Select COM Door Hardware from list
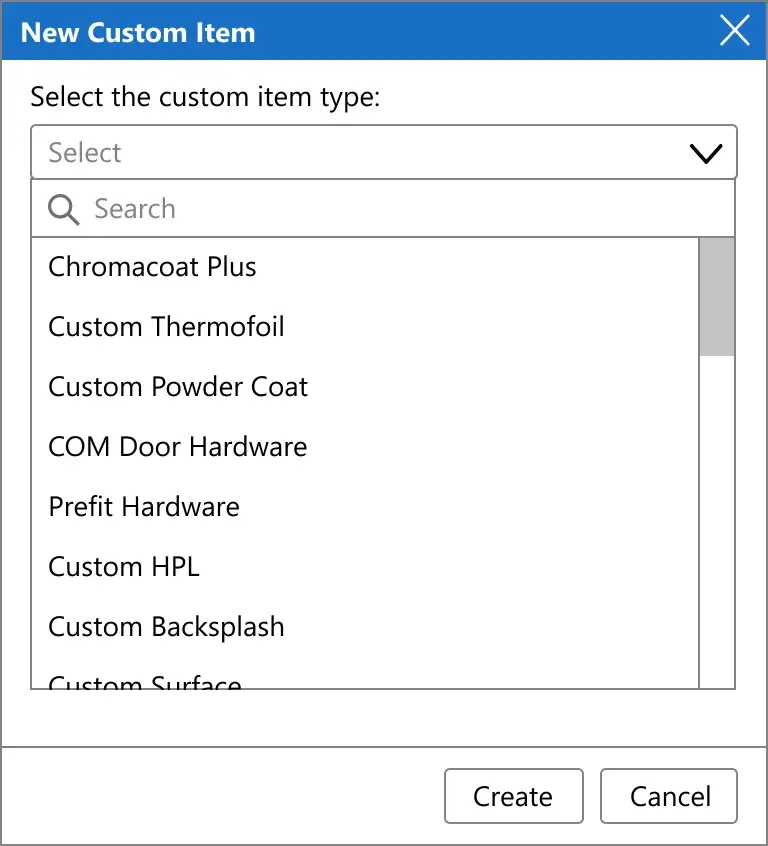Screen dimensions: 768x846 point(365,446)
